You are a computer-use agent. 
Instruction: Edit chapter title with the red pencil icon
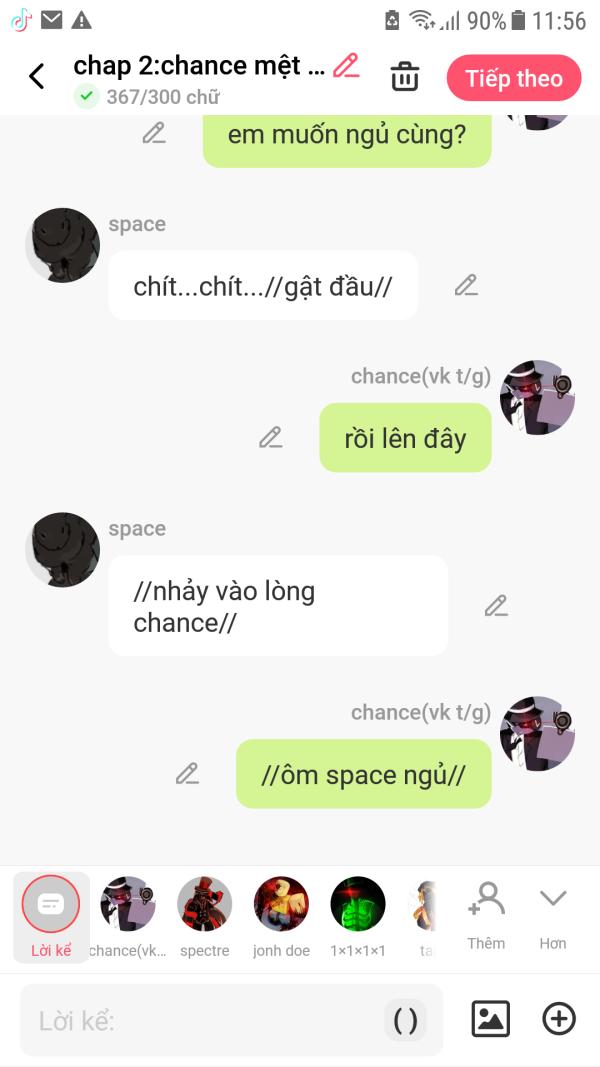tap(346, 66)
